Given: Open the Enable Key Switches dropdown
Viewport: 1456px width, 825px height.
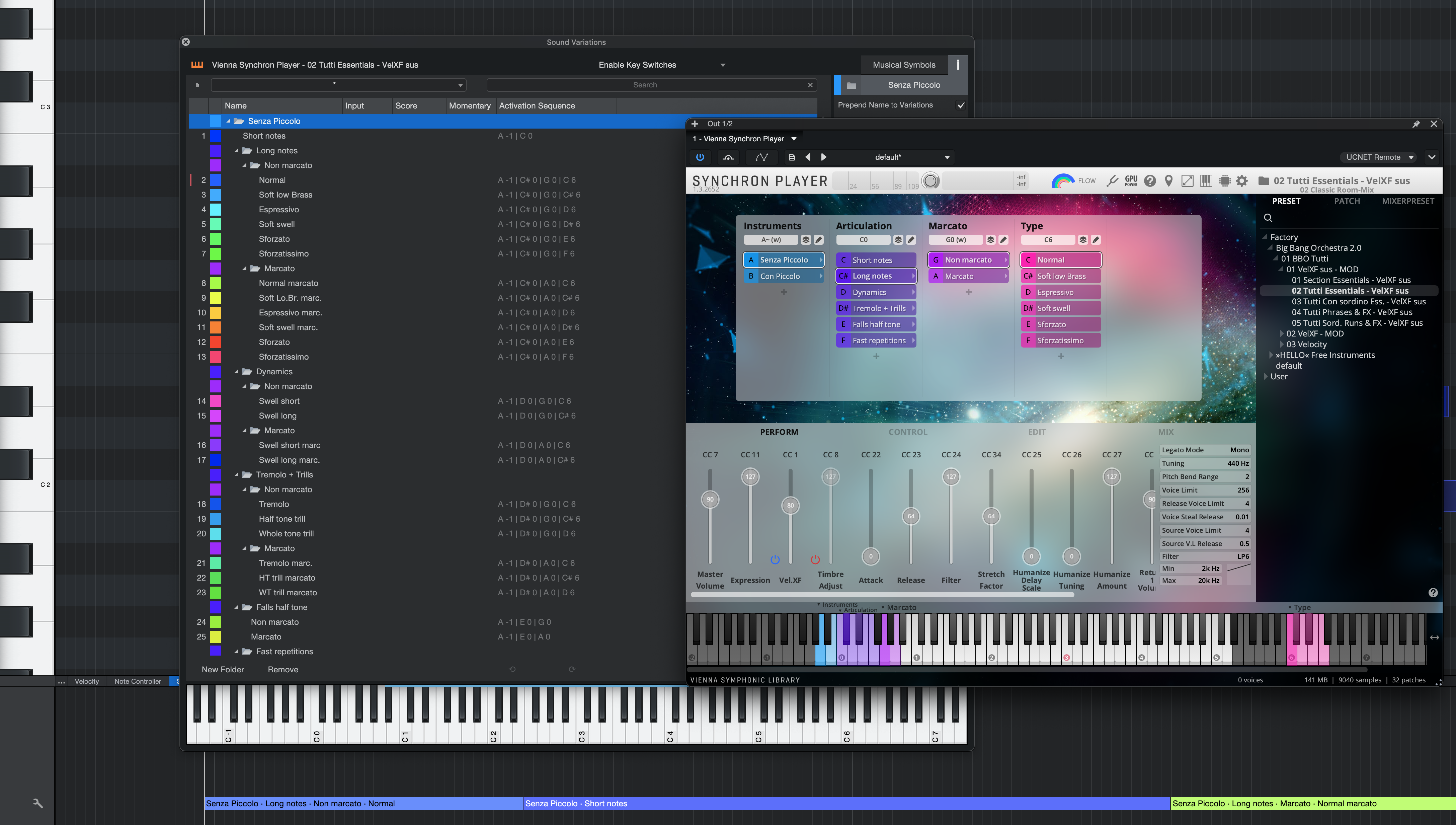Looking at the screenshot, I should coord(661,65).
